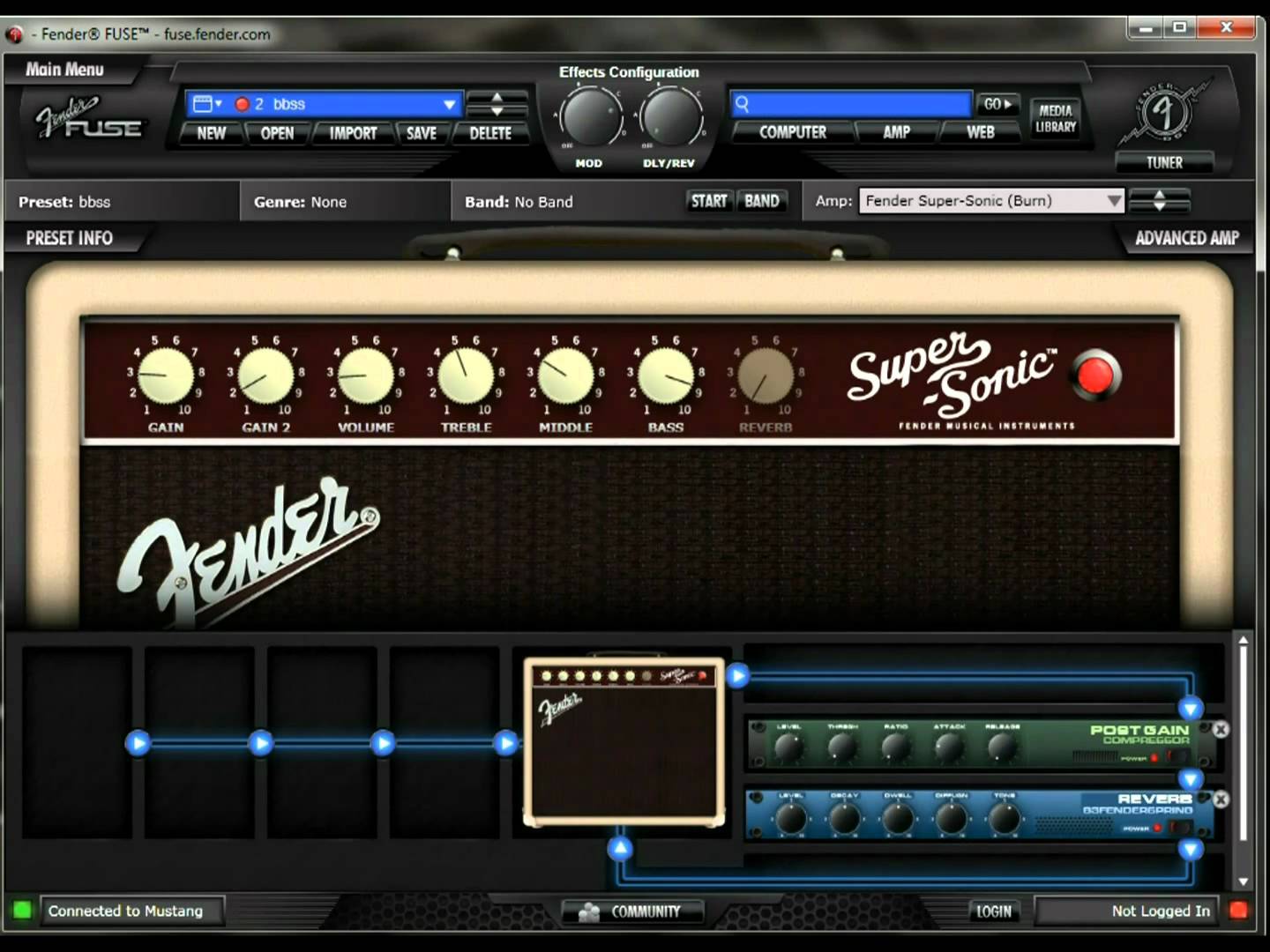Open the Media Library icon
This screenshot has width=1270, height=952.
click(x=1056, y=119)
